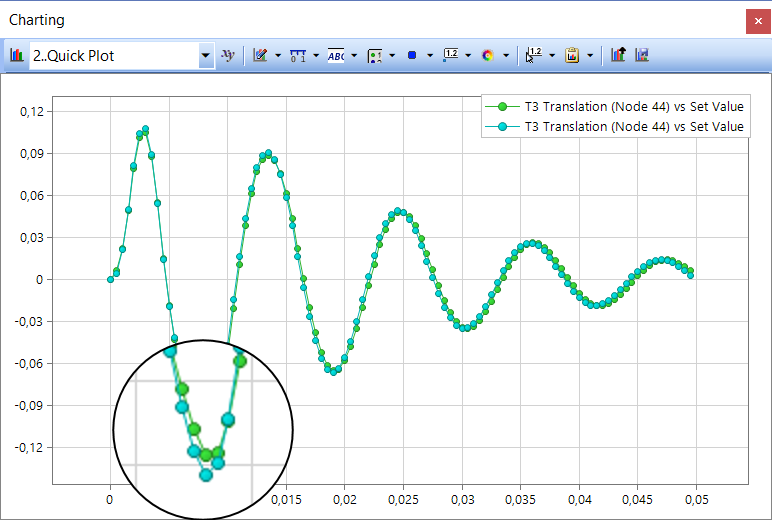Click the XY axes swap icon

click(x=227, y=55)
